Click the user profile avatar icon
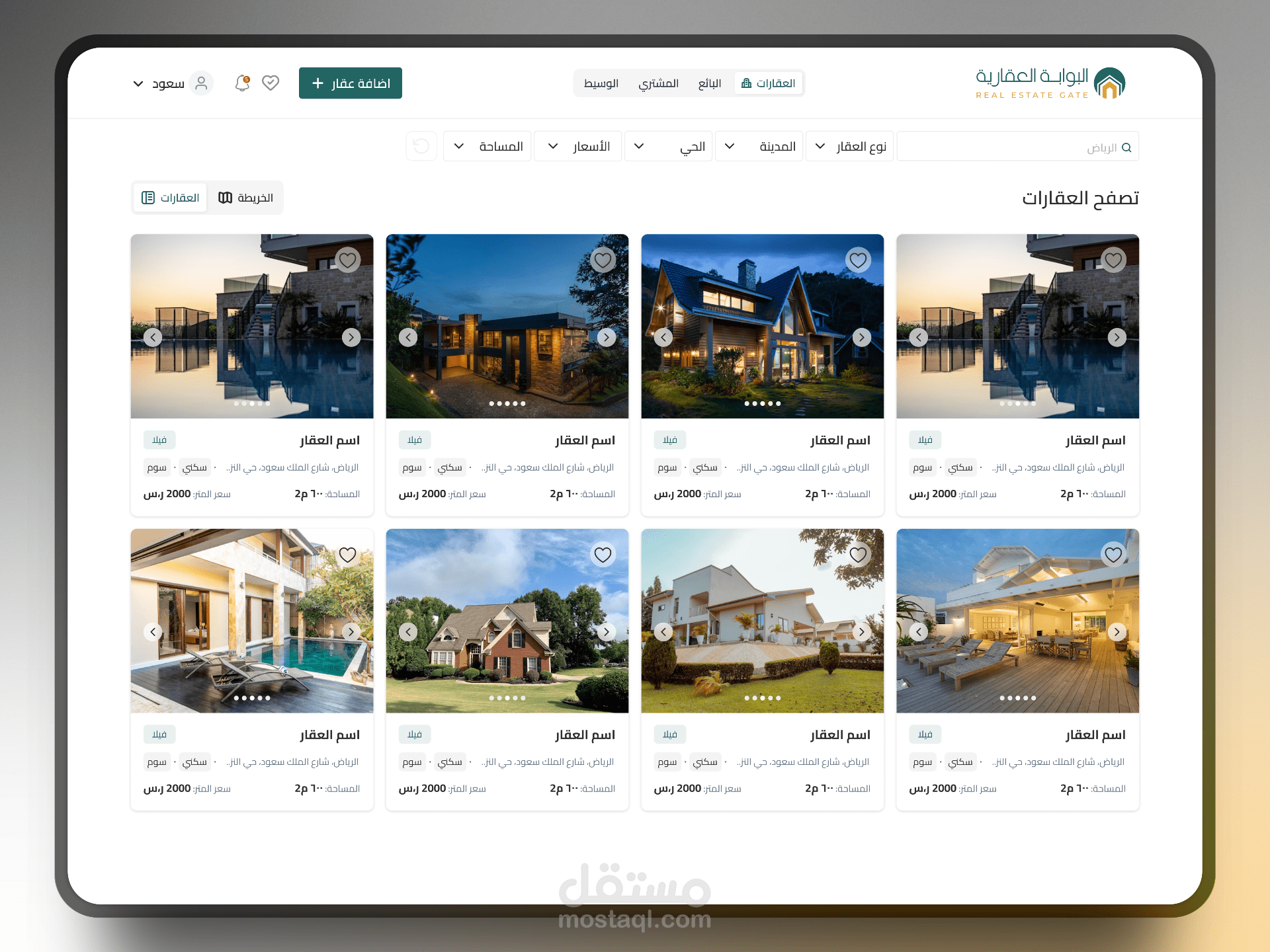Screen dimensions: 1270x952 pyautogui.click(x=201, y=83)
